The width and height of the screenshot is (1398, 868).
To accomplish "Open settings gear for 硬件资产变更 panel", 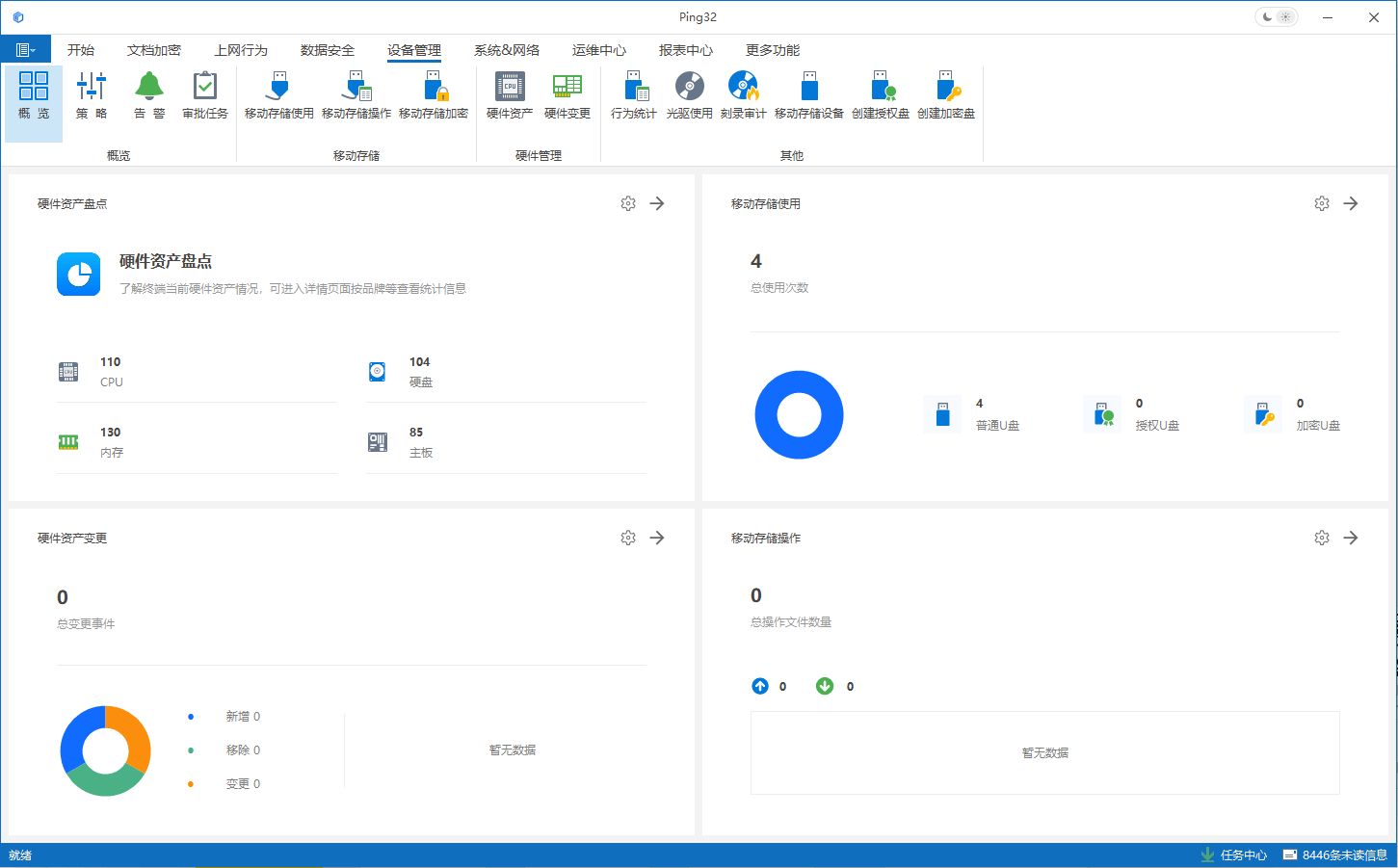I will click(x=628, y=538).
